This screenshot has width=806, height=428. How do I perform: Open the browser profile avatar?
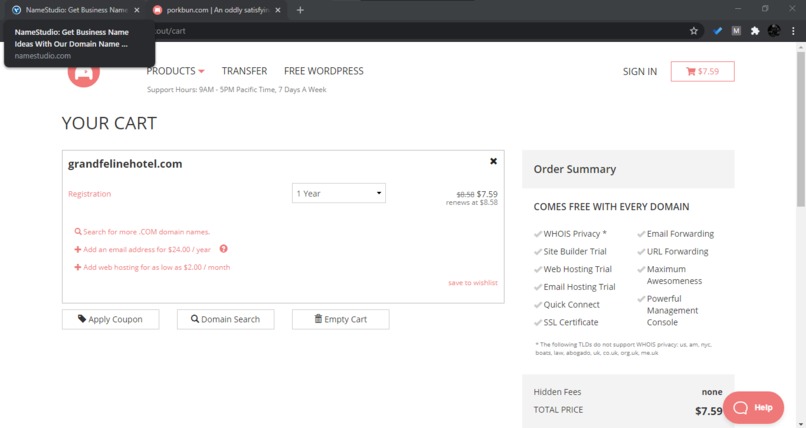(x=774, y=31)
